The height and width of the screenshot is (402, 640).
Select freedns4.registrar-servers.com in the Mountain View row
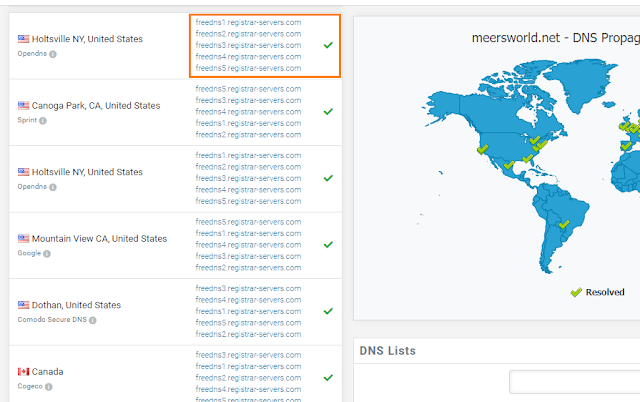[248, 245]
